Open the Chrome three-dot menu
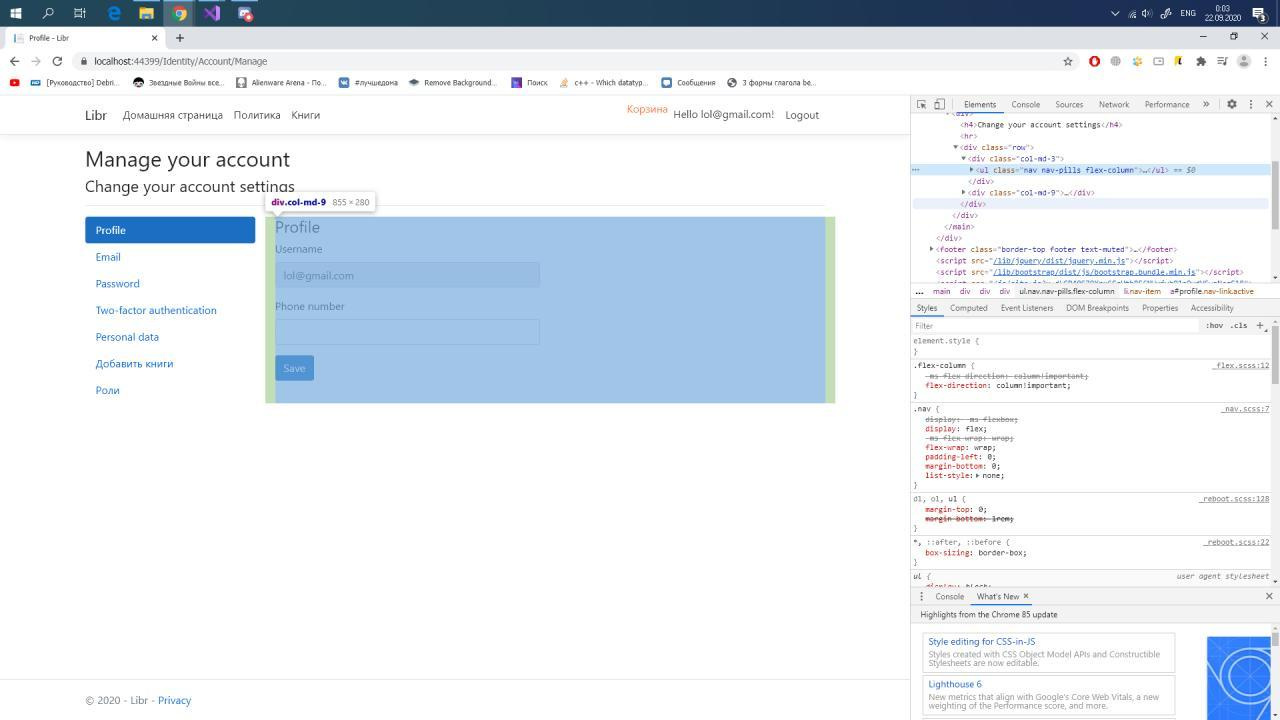 1265,61
